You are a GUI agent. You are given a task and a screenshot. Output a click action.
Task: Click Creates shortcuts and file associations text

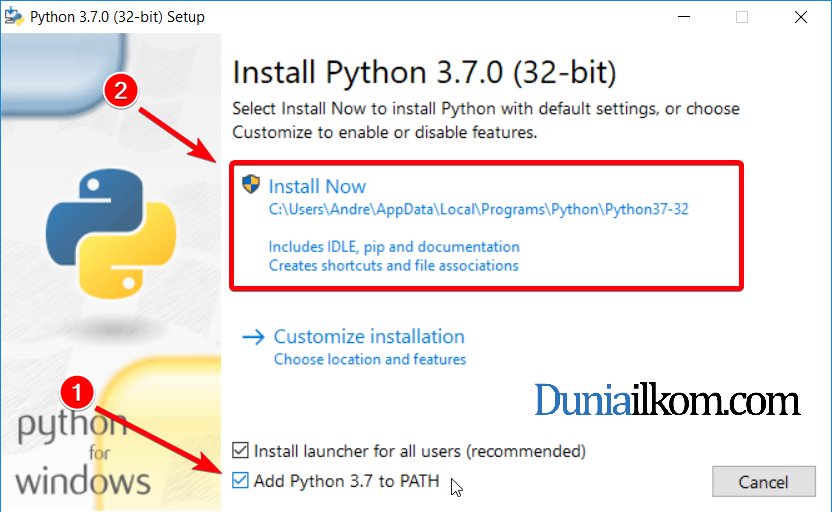tap(394, 265)
